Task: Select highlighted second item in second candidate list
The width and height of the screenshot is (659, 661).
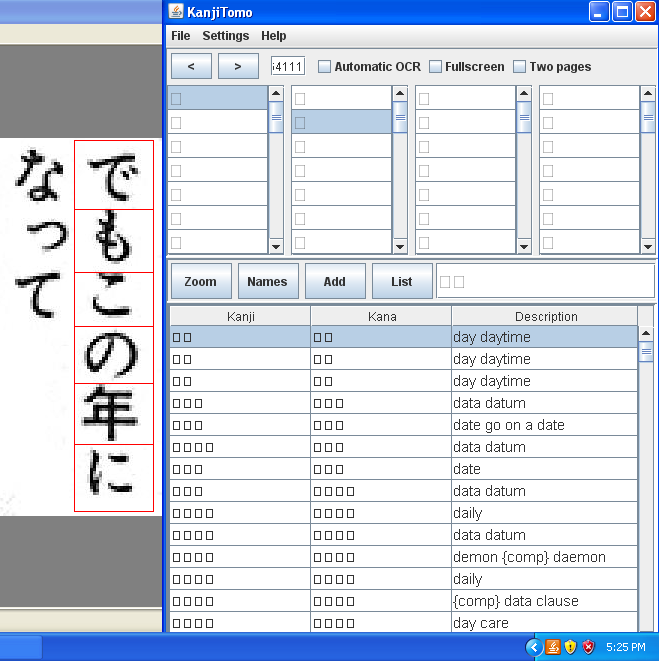Action: tap(342, 122)
